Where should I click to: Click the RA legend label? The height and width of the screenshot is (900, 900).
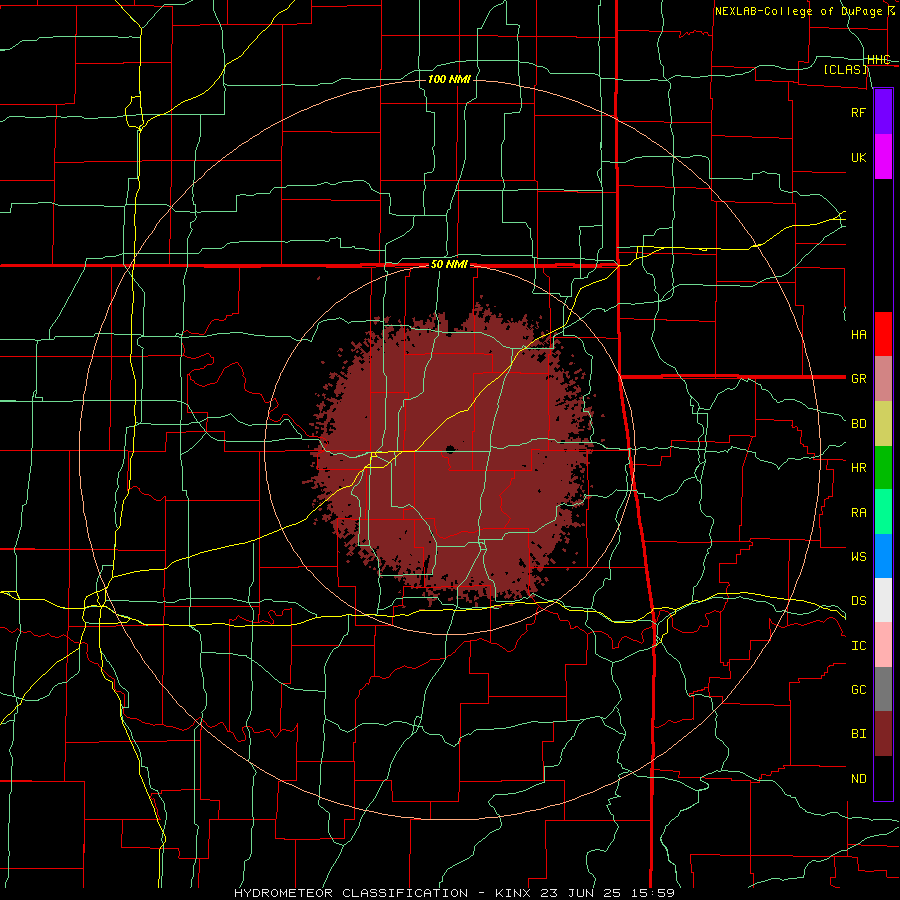(x=858, y=513)
